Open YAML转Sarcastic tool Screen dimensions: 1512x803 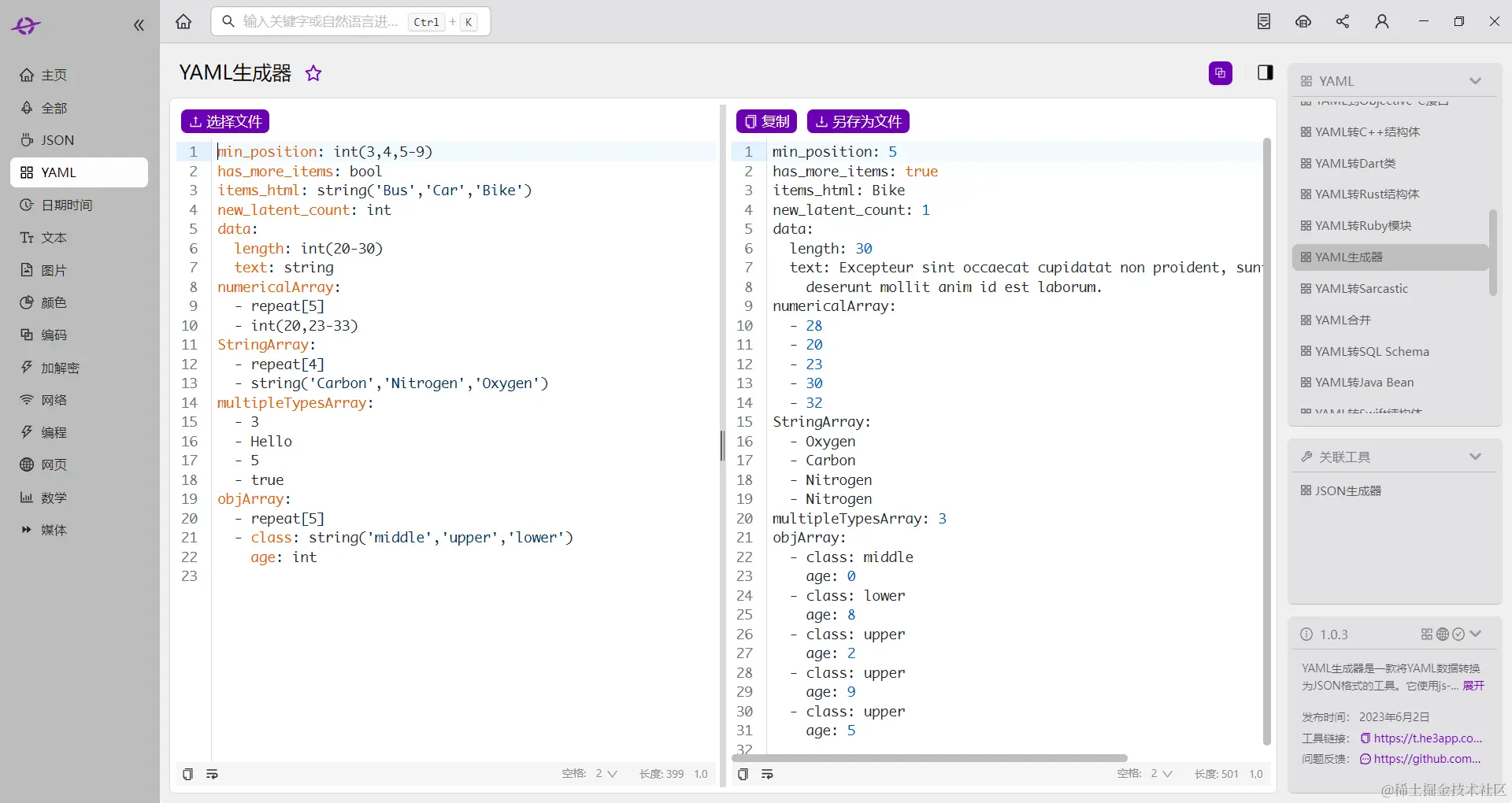click(1391, 289)
